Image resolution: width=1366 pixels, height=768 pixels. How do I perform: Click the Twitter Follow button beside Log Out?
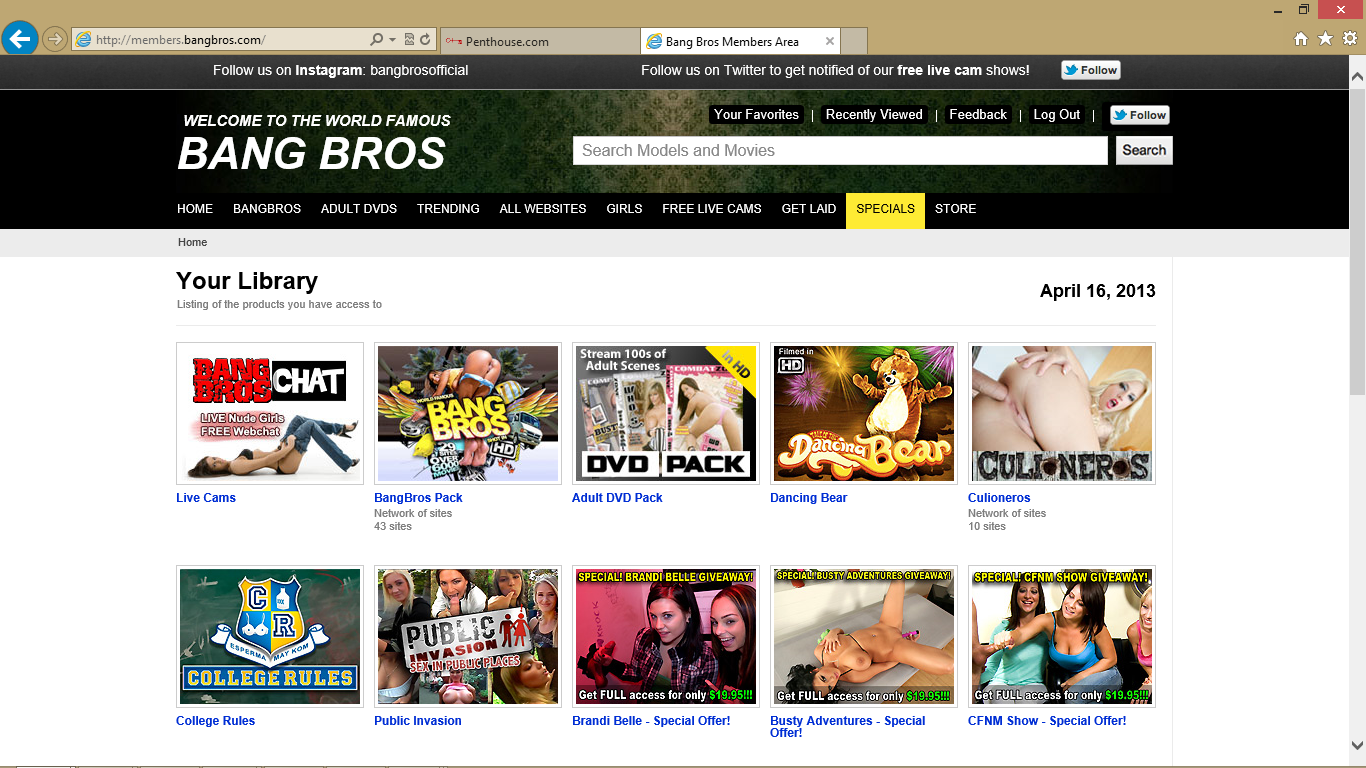tap(1139, 115)
